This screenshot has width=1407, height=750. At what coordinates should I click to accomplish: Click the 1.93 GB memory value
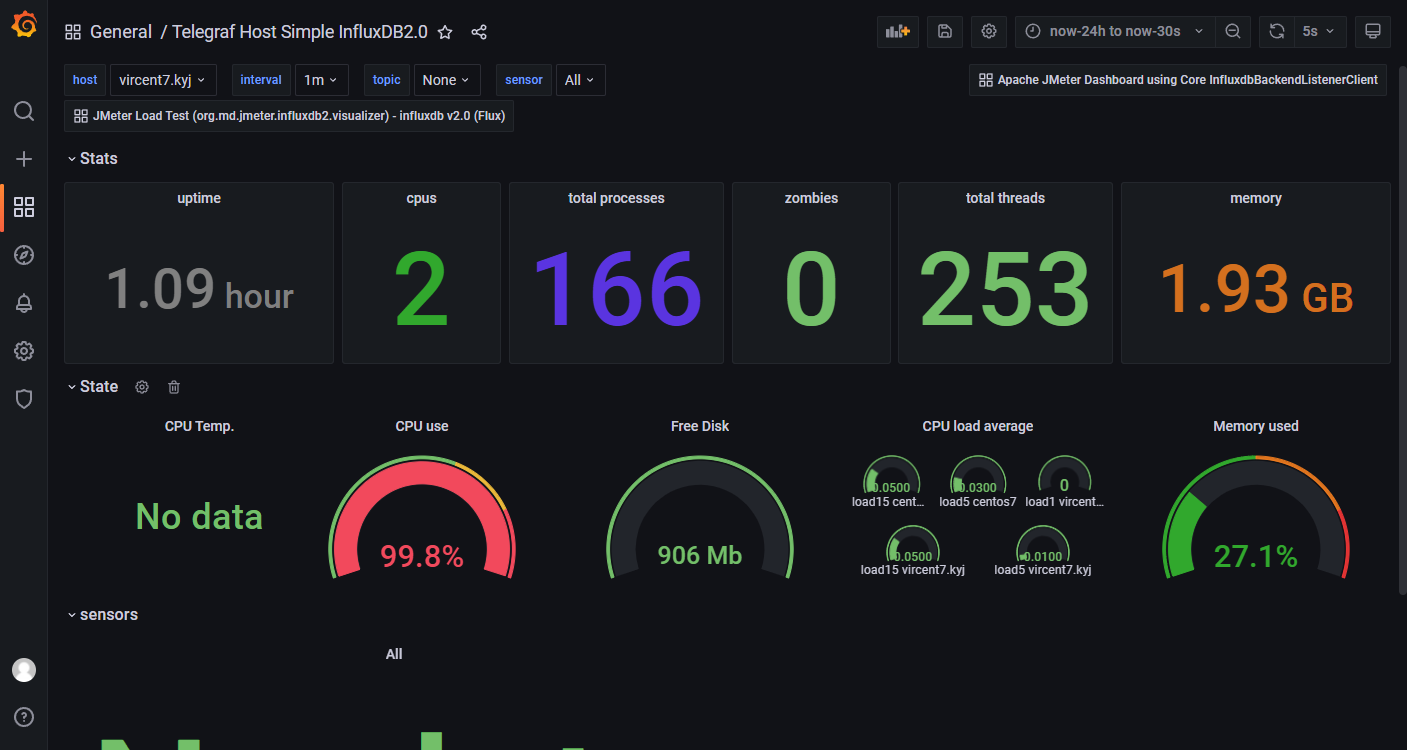(x=1256, y=291)
